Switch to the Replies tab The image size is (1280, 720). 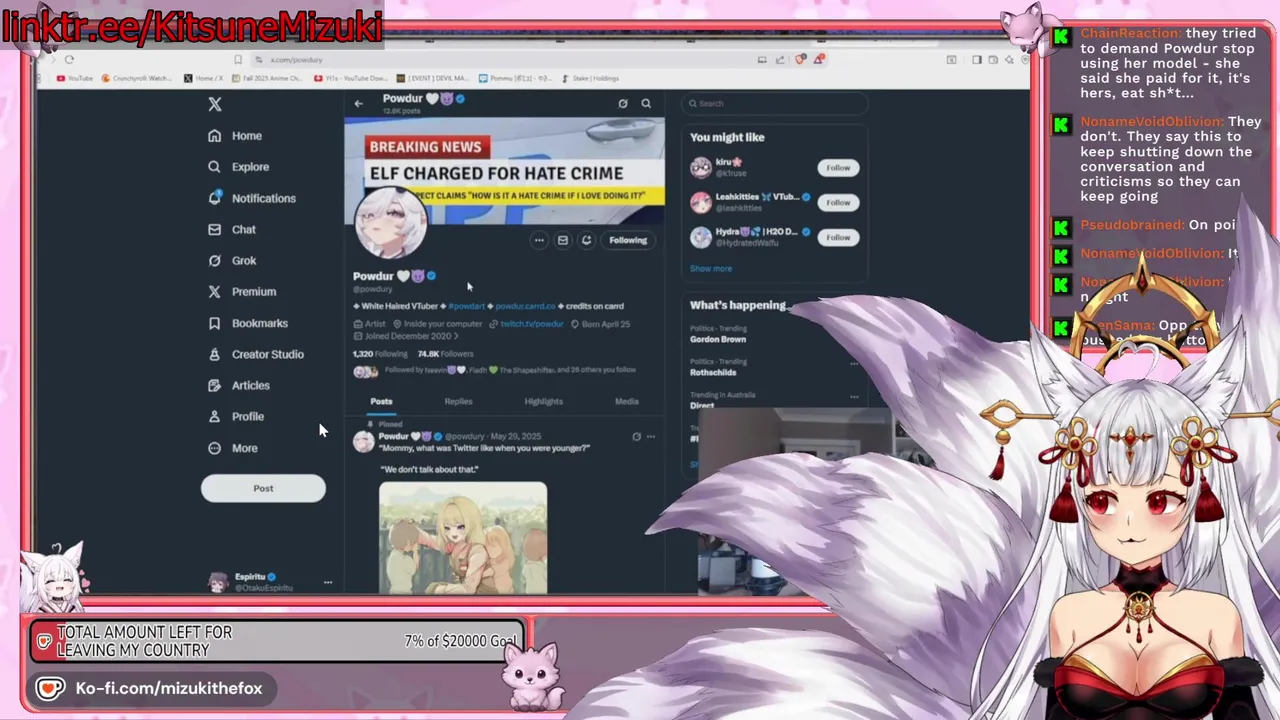(x=458, y=401)
